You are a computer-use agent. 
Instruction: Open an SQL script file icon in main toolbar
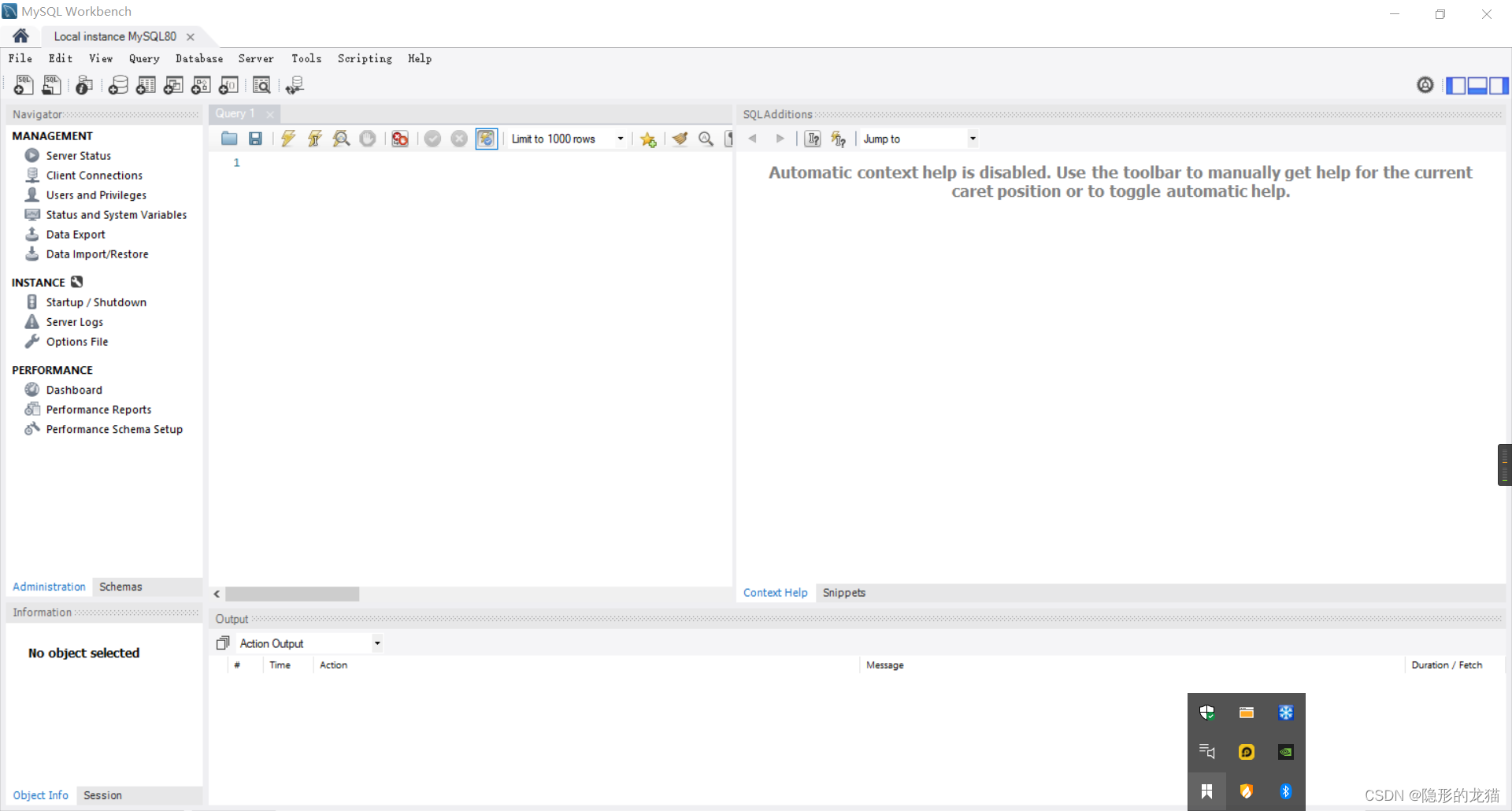(52, 85)
